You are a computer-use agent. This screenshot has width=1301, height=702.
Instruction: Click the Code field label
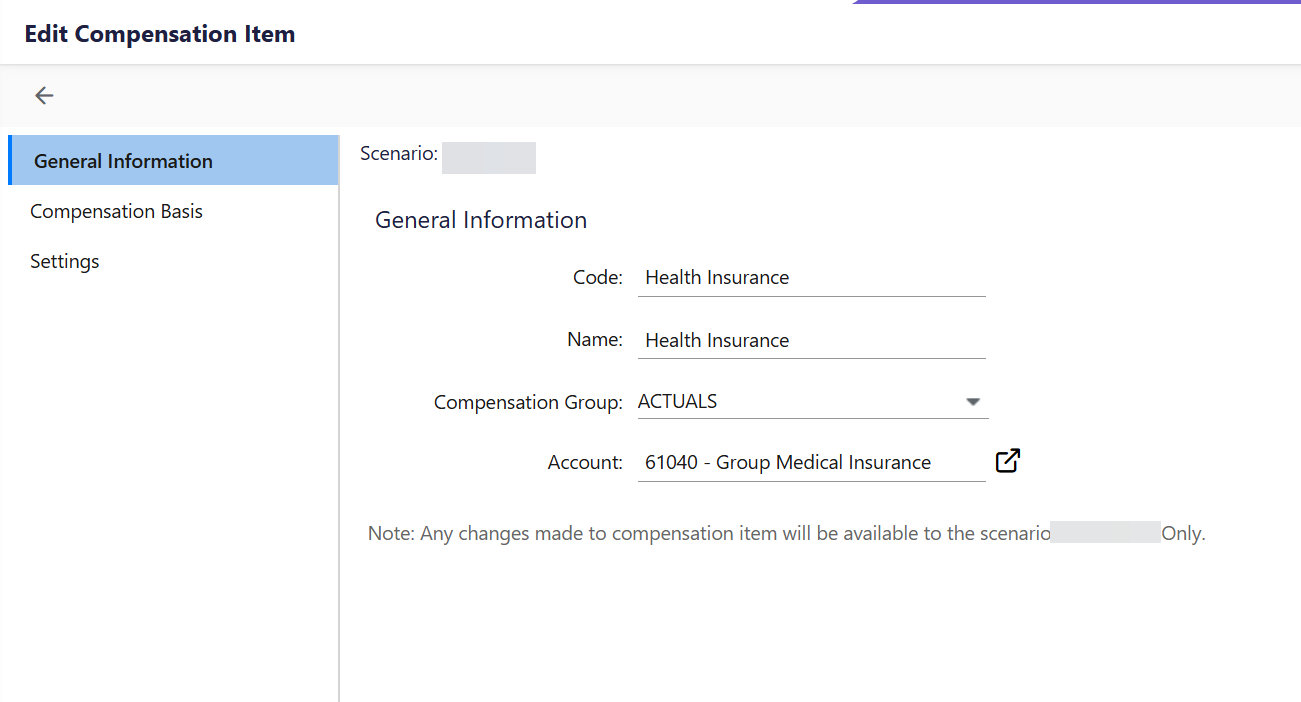point(598,278)
